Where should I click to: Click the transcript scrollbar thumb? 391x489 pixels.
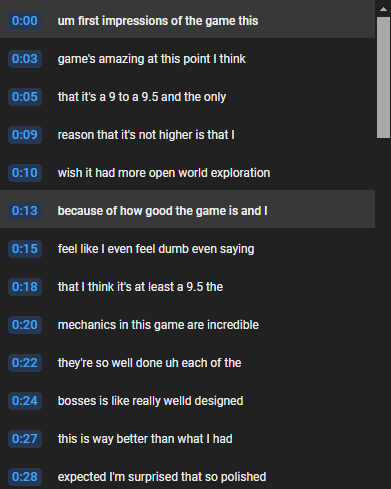(x=383, y=77)
